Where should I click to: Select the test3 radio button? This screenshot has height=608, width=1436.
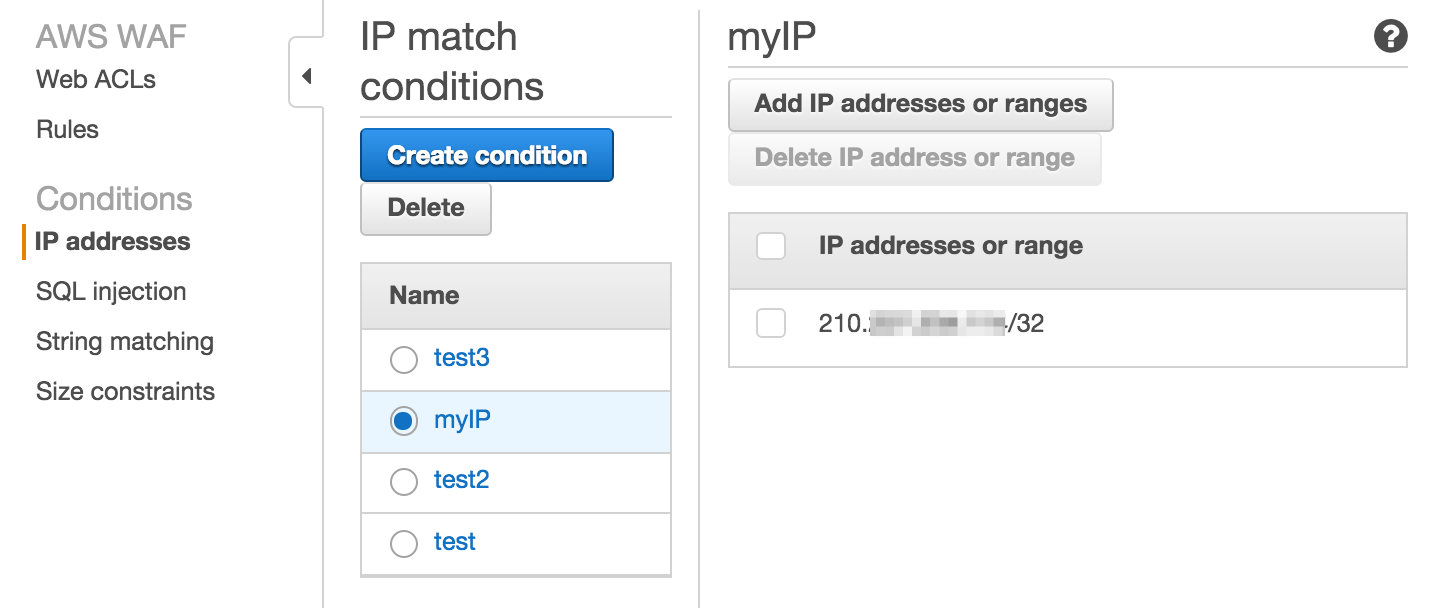point(404,360)
